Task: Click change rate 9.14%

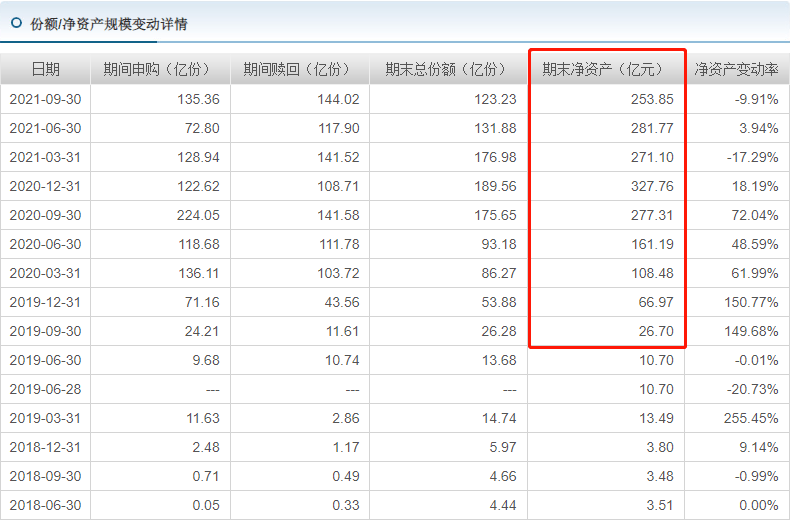Action: tap(759, 447)
